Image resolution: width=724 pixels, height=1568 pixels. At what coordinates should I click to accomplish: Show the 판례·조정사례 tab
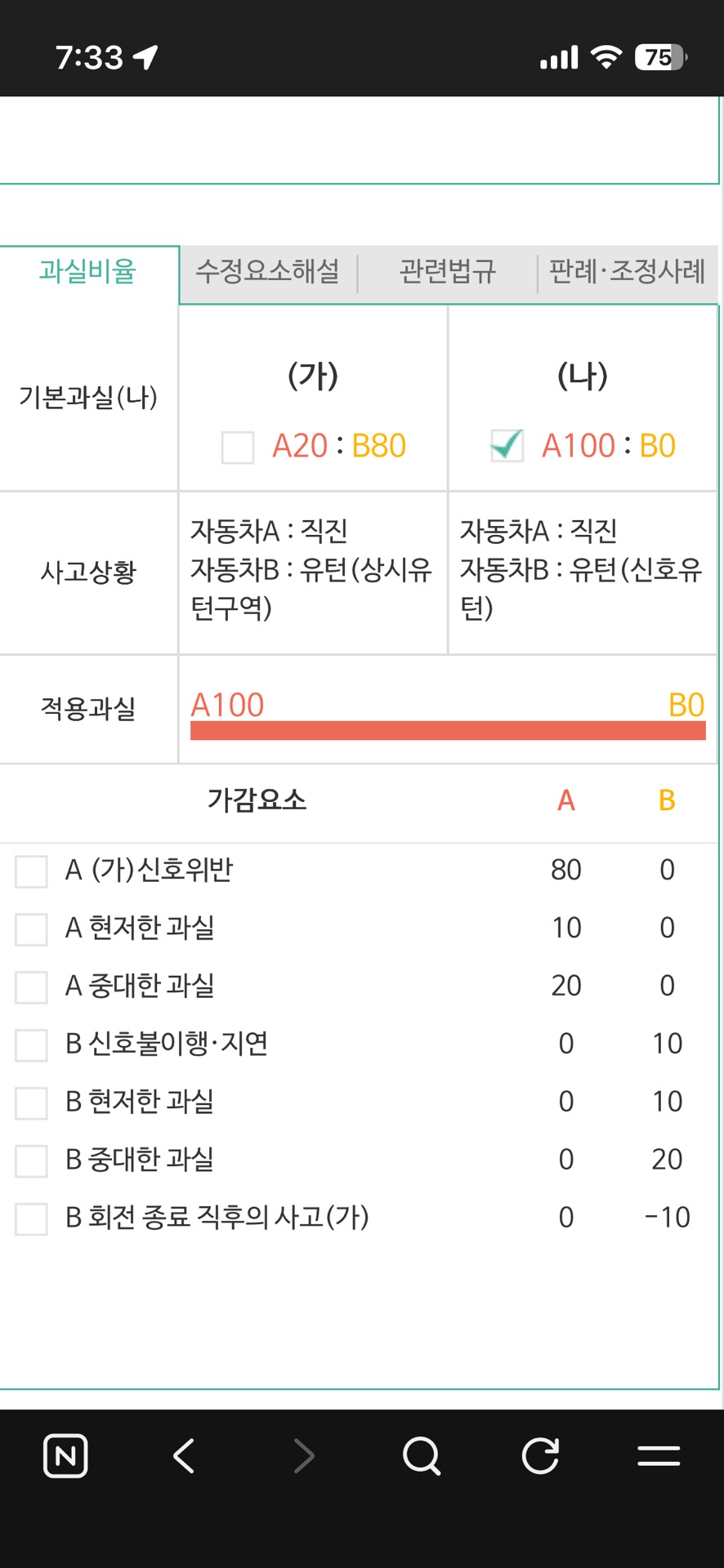click(627, 271)
